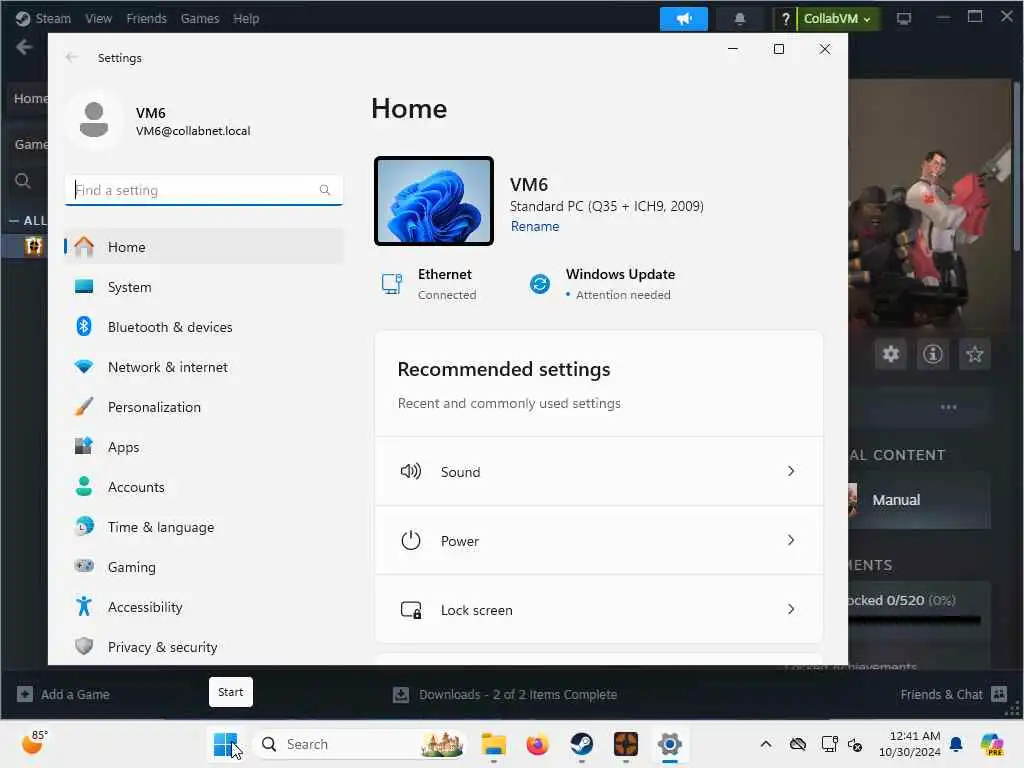1024x768 pixels.
Task: Select Home in Settings sidebar
Action: point(204,247)
